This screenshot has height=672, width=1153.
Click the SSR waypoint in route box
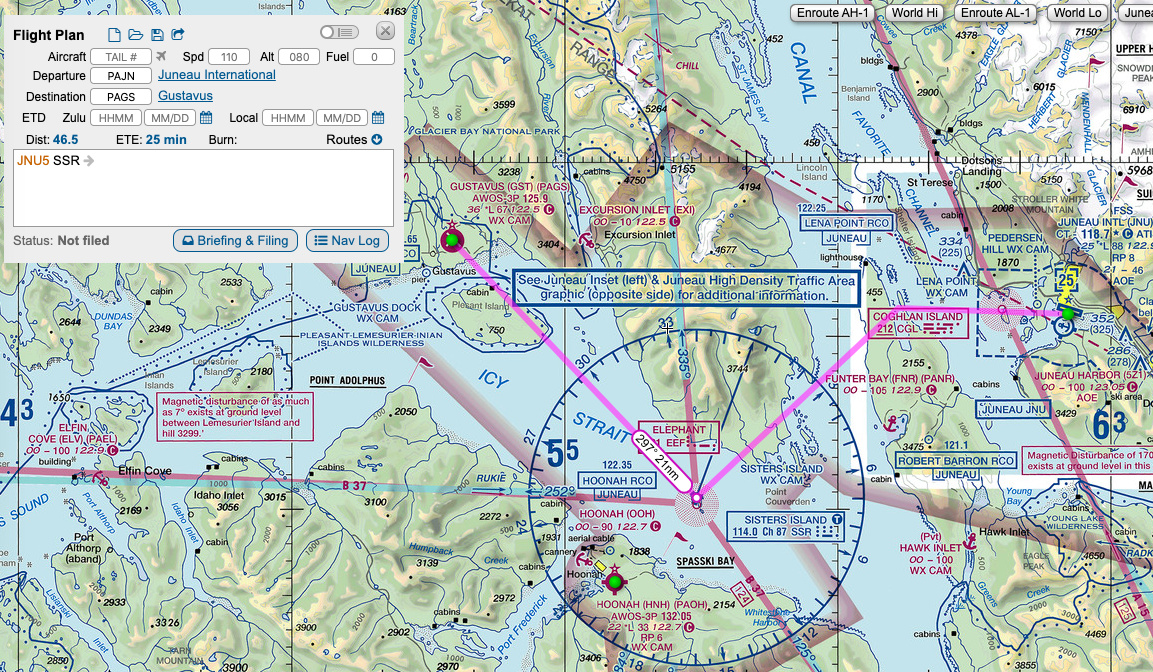[66, 160]
